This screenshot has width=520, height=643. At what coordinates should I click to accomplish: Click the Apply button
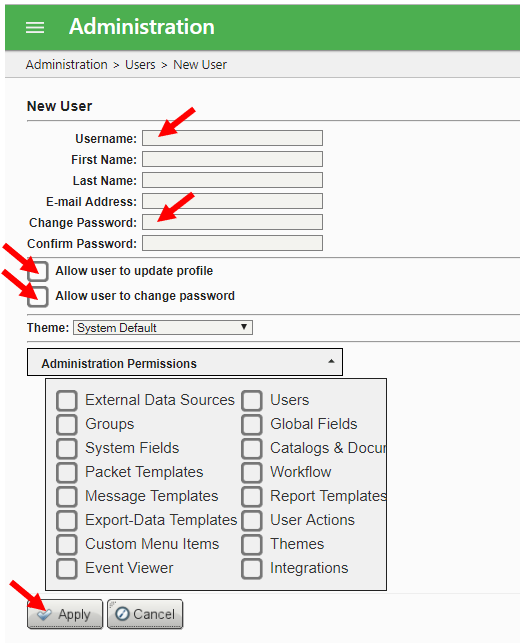(65, 614)
